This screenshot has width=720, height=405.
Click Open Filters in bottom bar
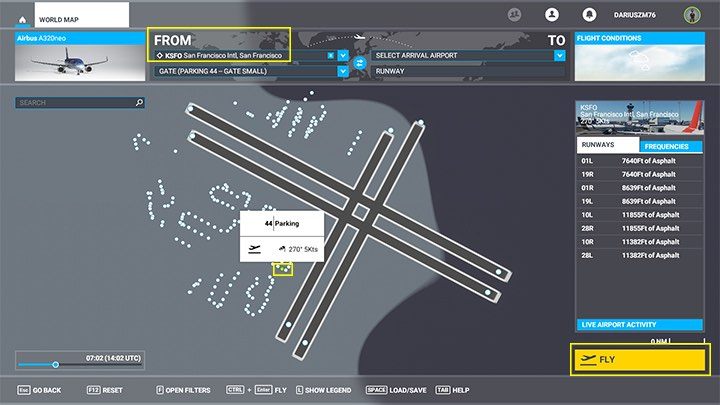tap(187, 390)
